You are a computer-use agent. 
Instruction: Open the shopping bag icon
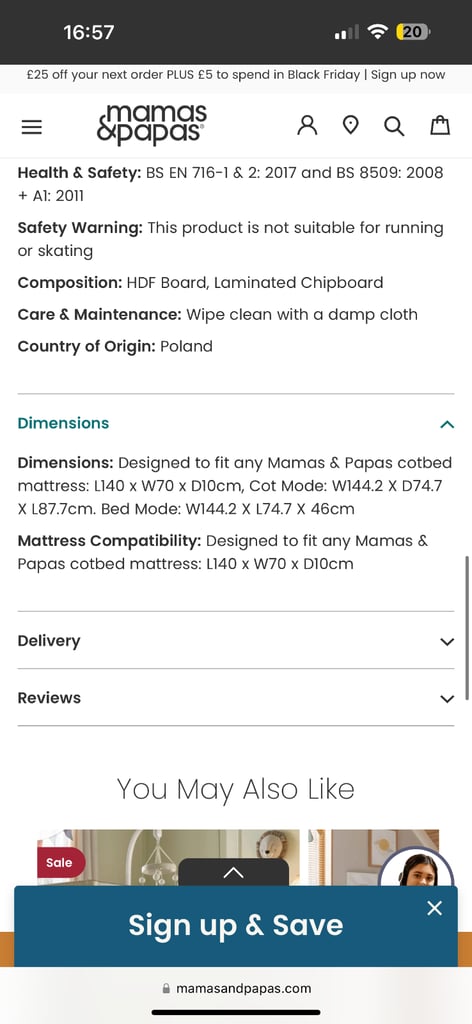point(440,125)
